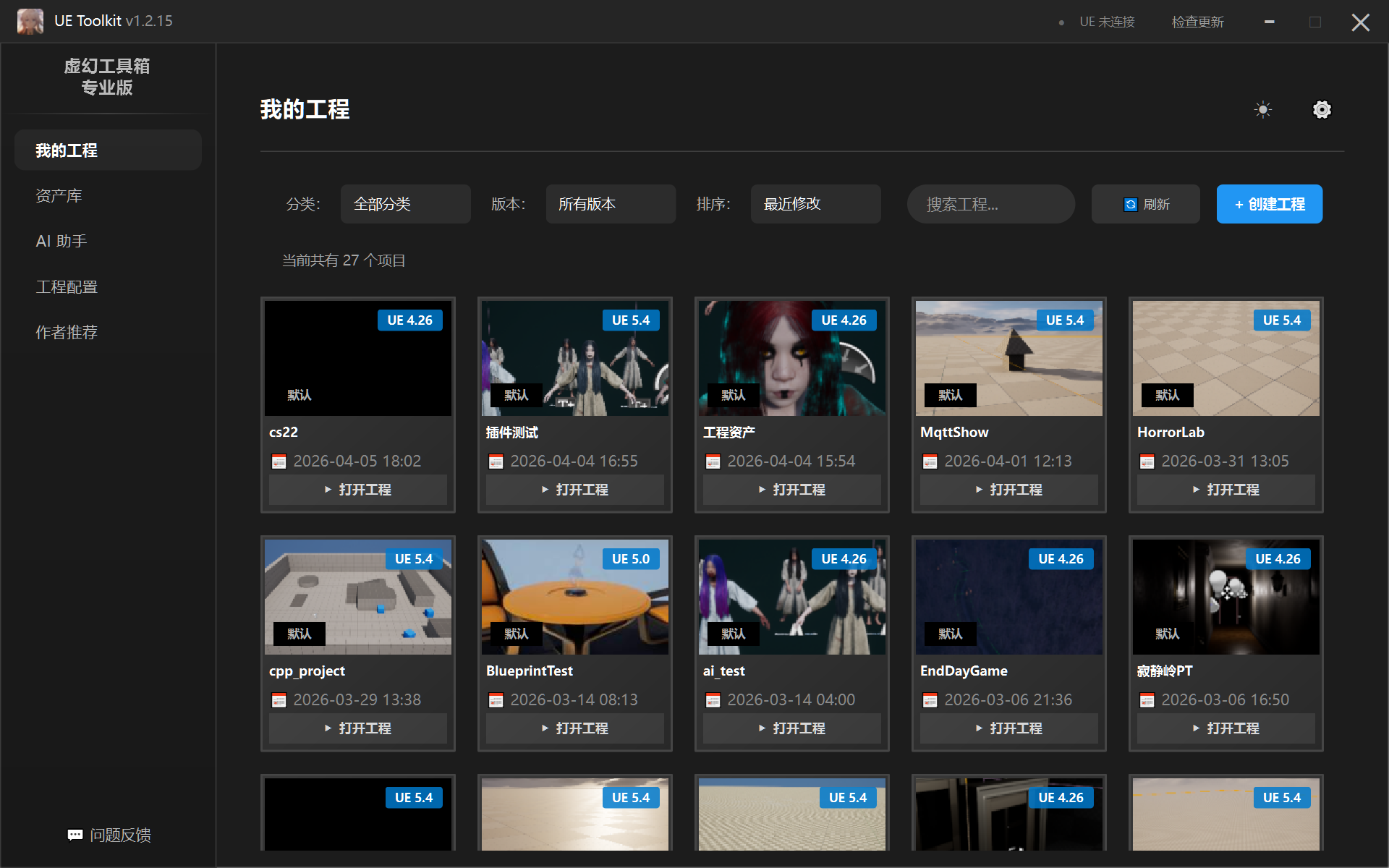Click 检查更新 in the title bar

(1197, 22)
